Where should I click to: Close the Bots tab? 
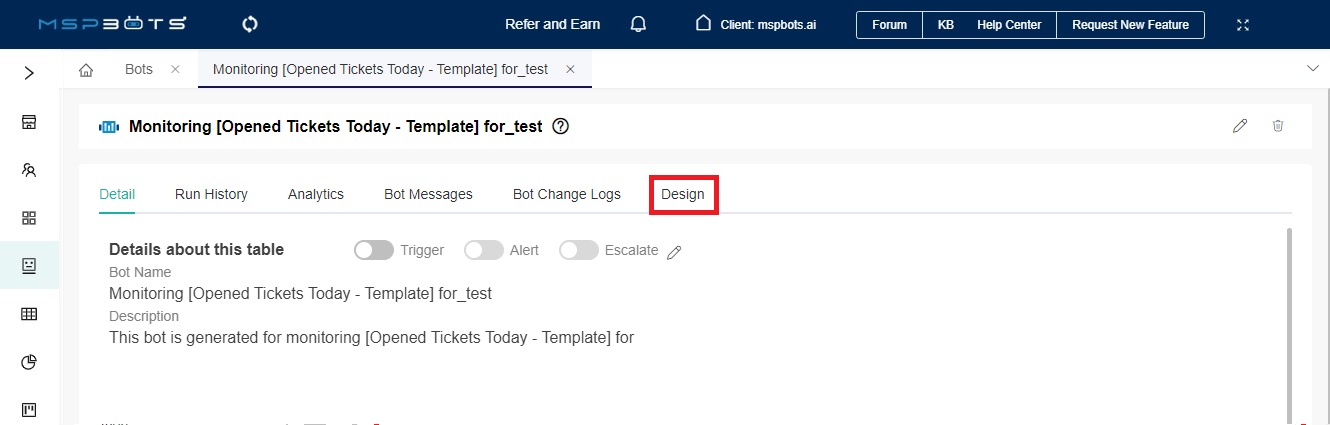point(175,69)
